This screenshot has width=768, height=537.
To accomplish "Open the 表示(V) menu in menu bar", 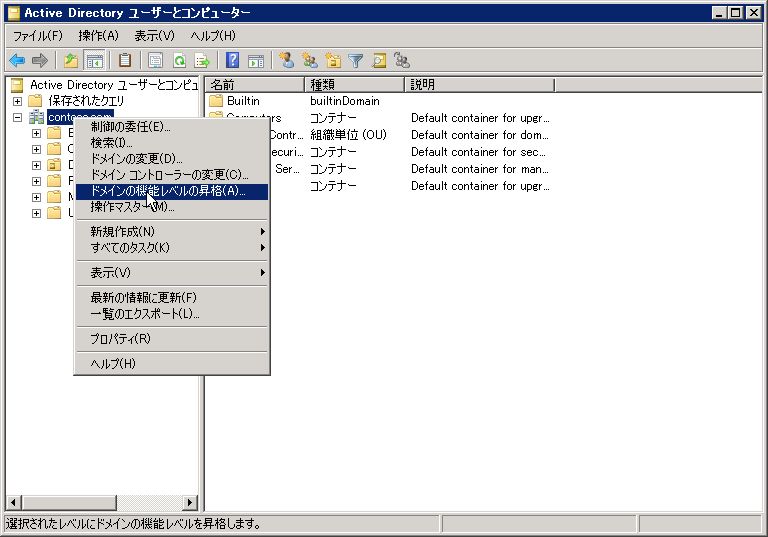I will (x=154, y=36).
